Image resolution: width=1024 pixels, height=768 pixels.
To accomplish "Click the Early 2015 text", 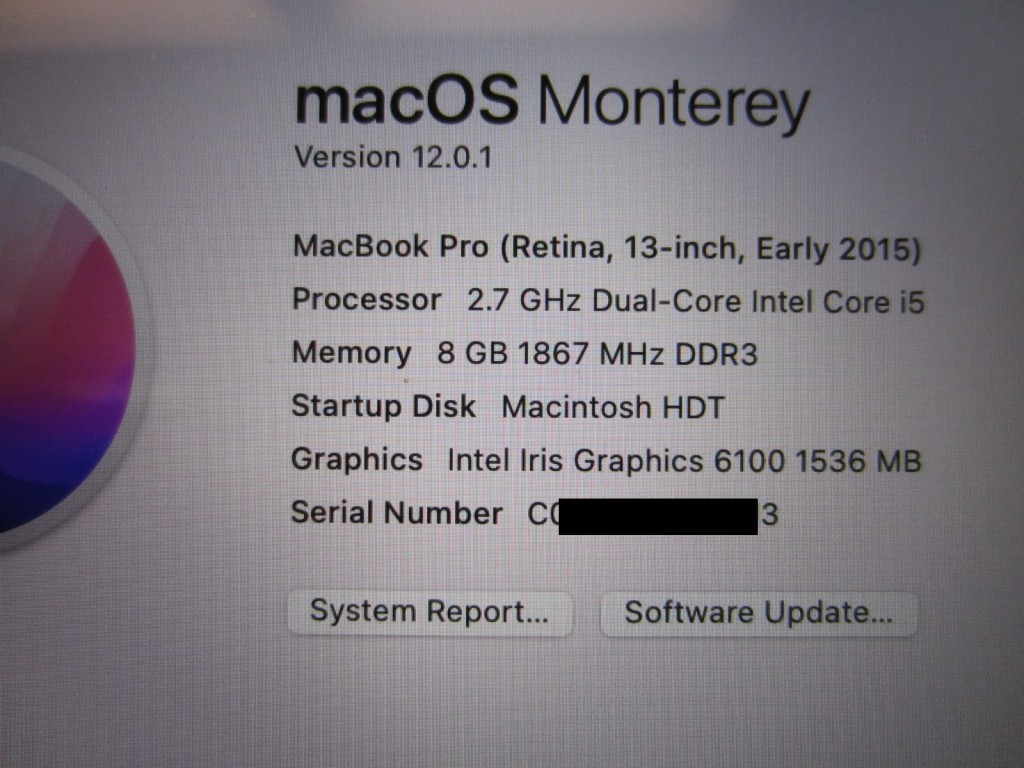I will (838, 249).
